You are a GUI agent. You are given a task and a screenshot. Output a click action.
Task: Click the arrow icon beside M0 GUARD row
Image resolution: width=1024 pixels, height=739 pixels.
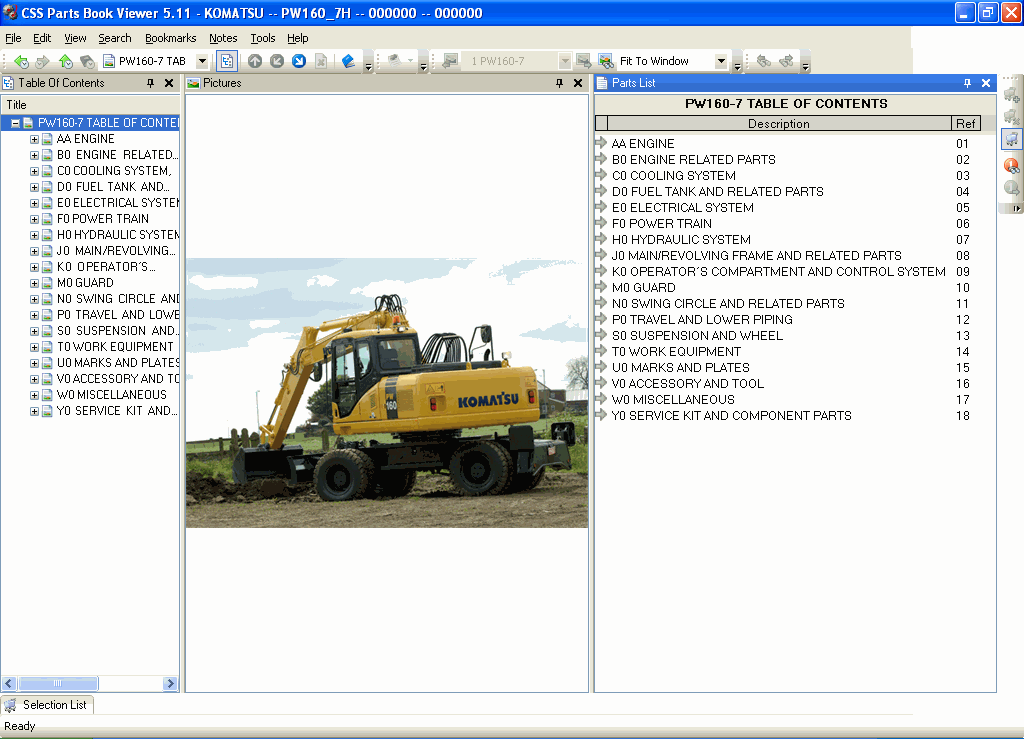pos(601,287)
